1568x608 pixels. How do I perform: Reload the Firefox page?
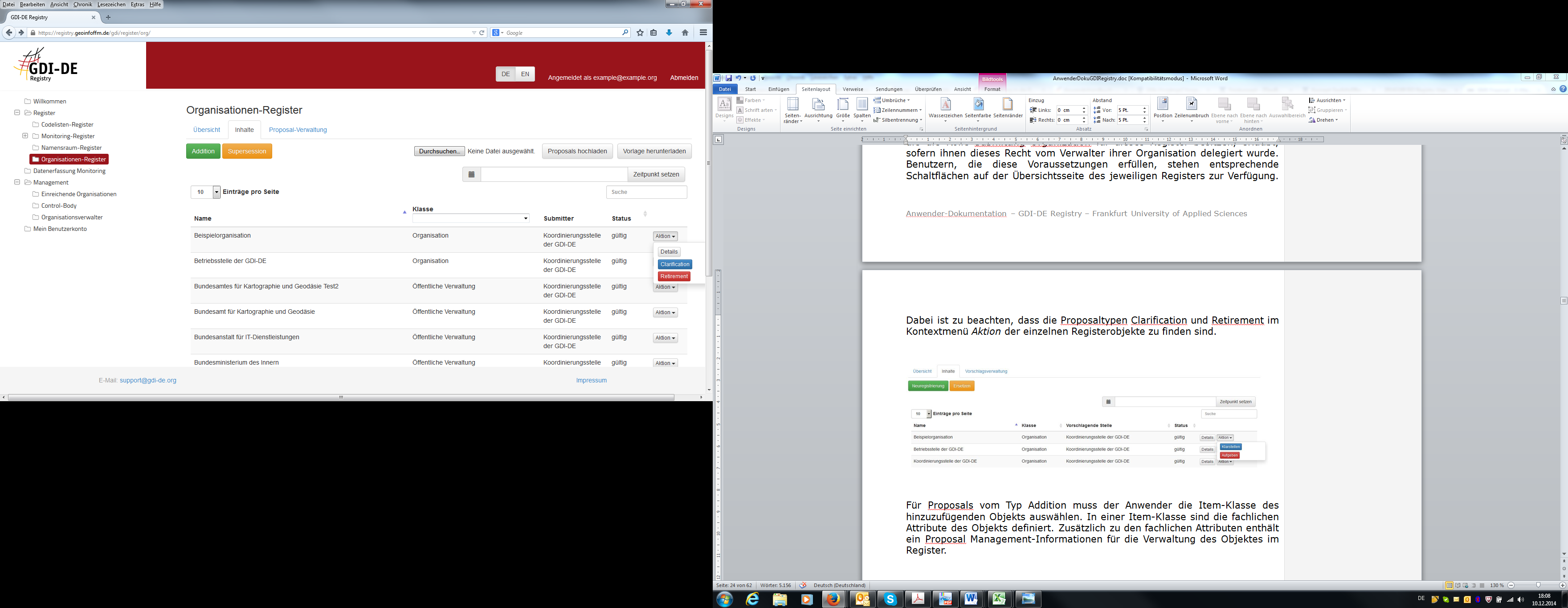click(x=482, y=33)
